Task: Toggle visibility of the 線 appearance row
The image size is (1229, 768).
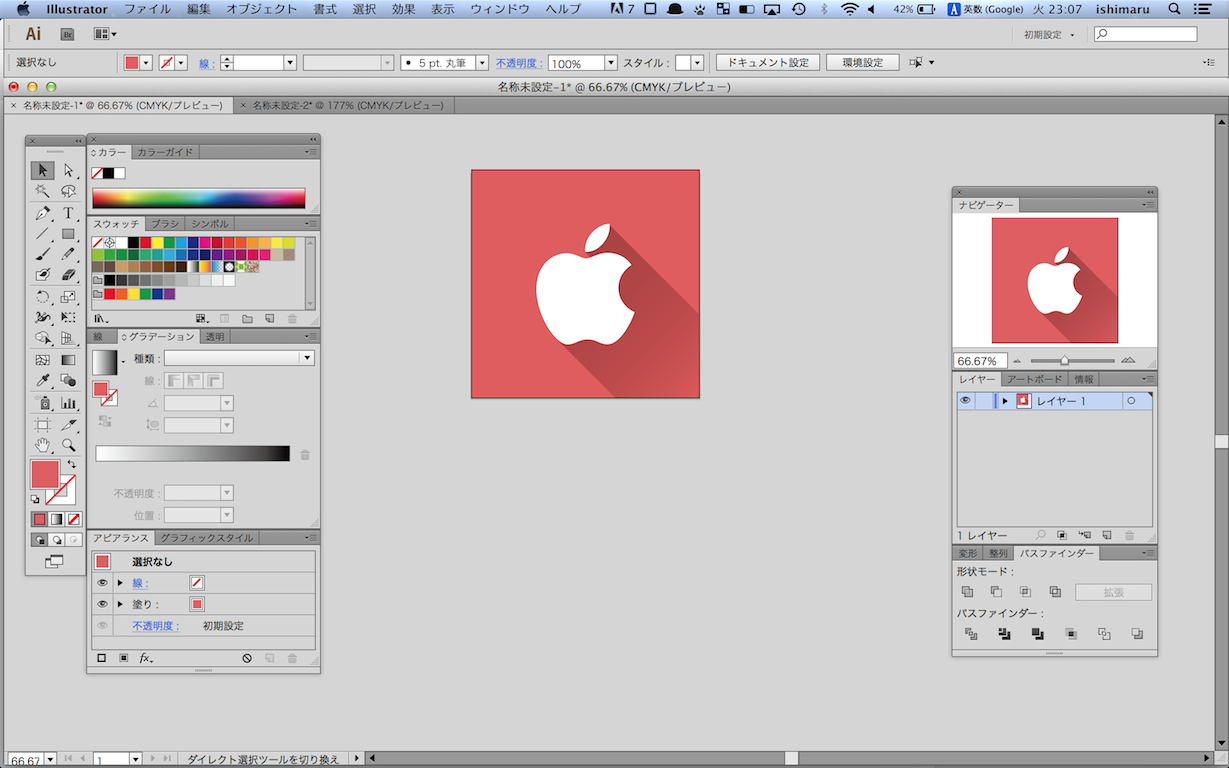Action: tap(102, 583)
